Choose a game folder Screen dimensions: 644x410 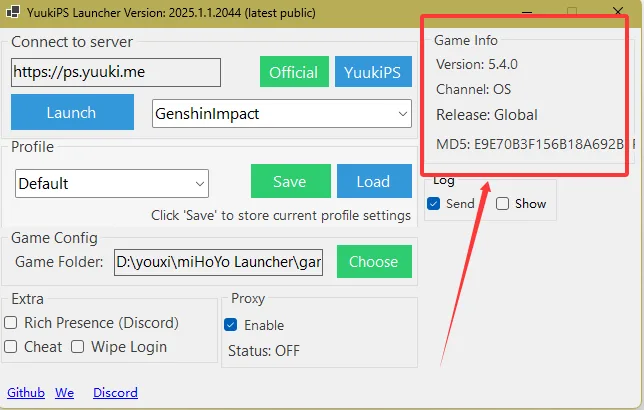pos(374,262)
